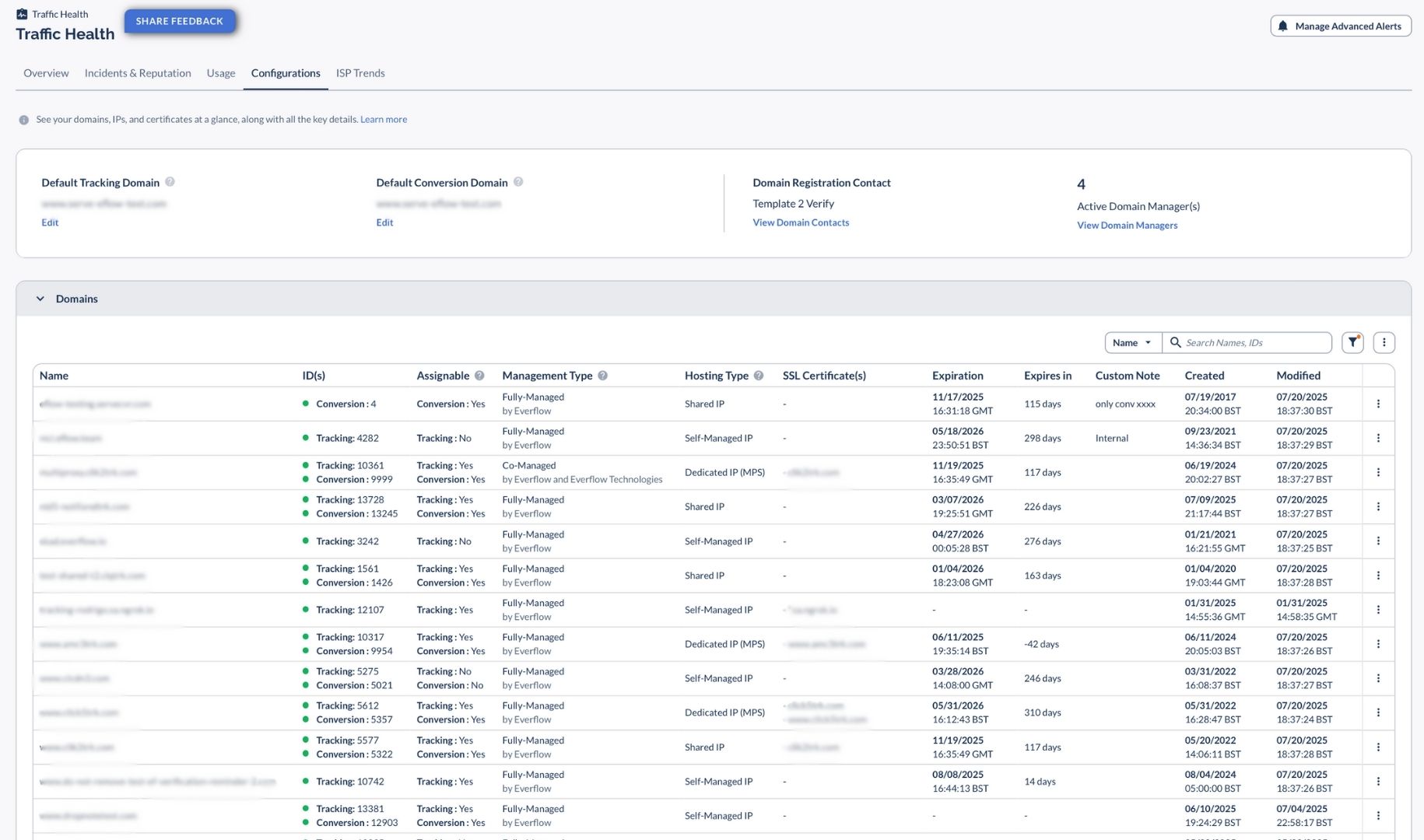Open row actions for Tracking 10742 domain

tap(1378, 781)
